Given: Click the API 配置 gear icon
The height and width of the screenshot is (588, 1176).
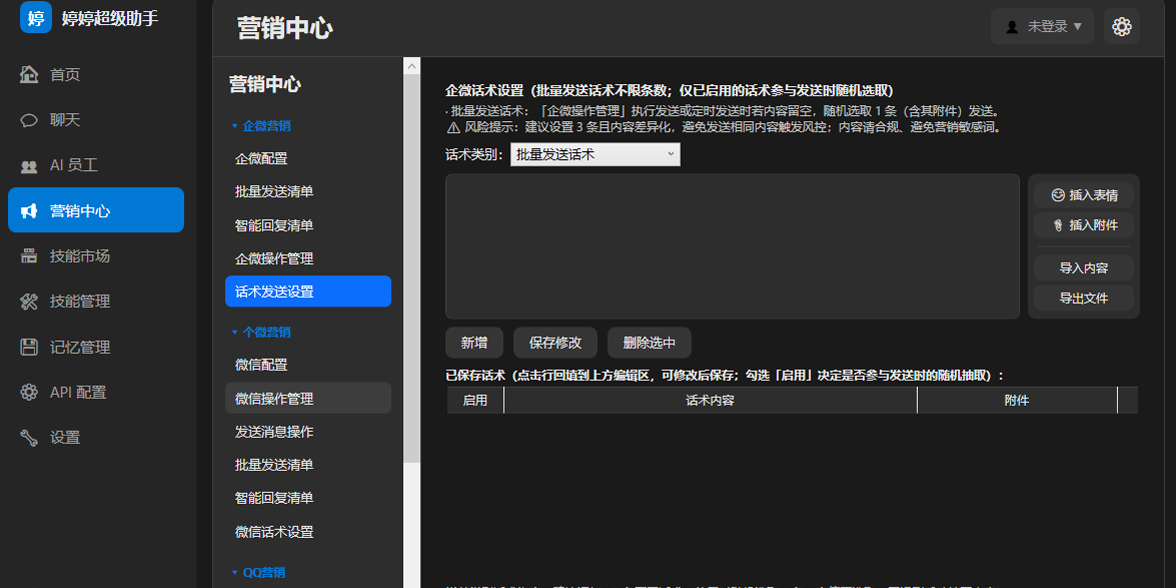Looking at the screenshot, I should pos(29,392).
